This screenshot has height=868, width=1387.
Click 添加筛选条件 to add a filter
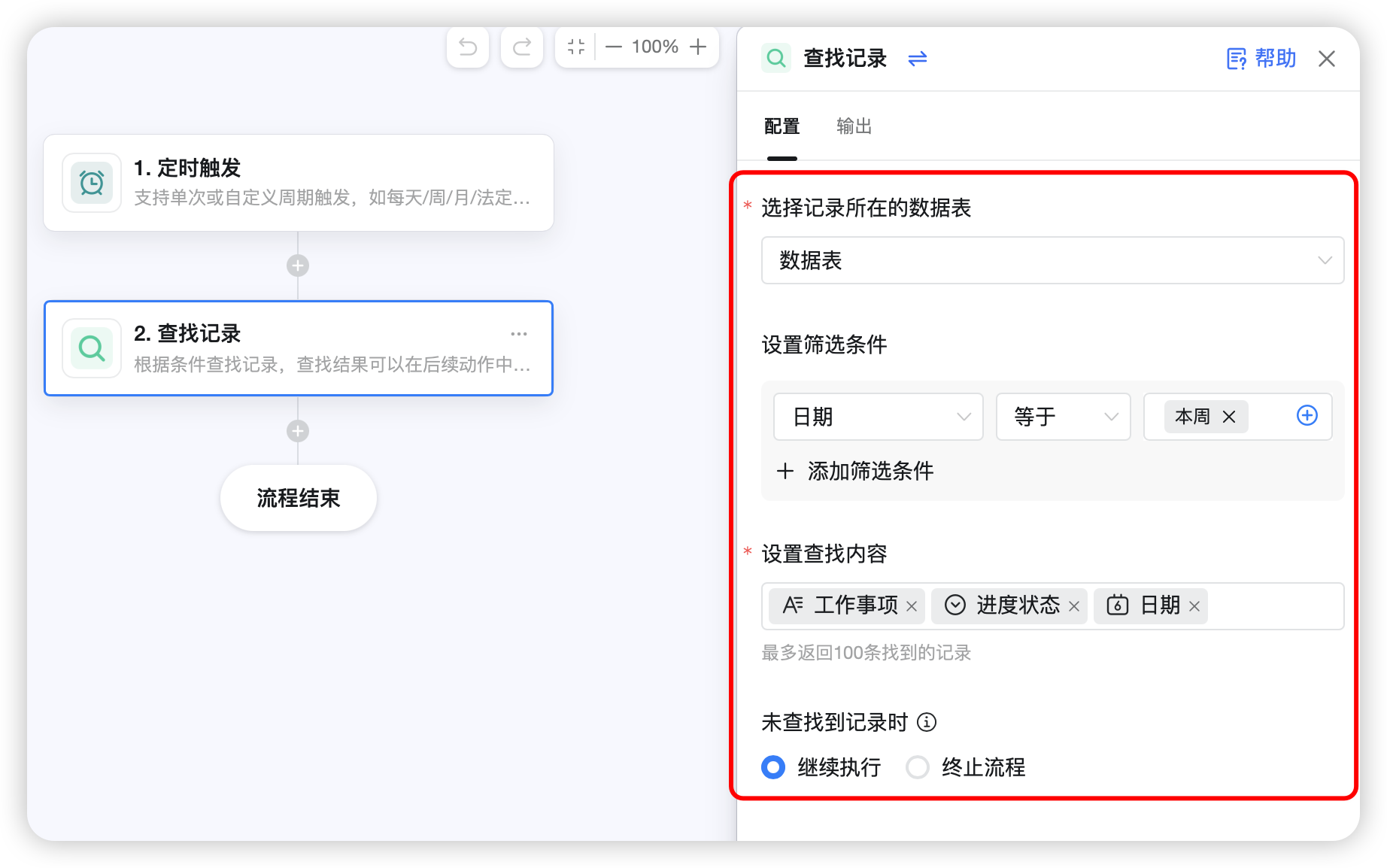pos(855,471)
